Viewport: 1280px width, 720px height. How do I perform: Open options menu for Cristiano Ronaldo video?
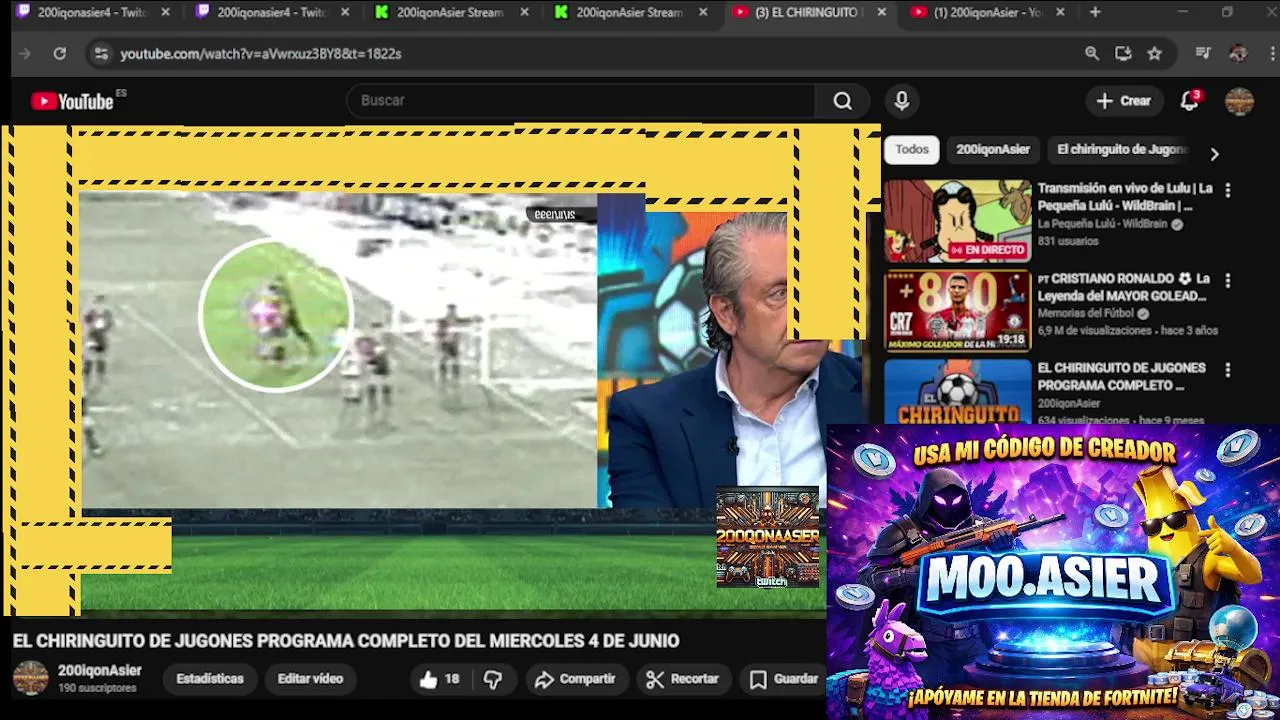(x=1228, y=280)
